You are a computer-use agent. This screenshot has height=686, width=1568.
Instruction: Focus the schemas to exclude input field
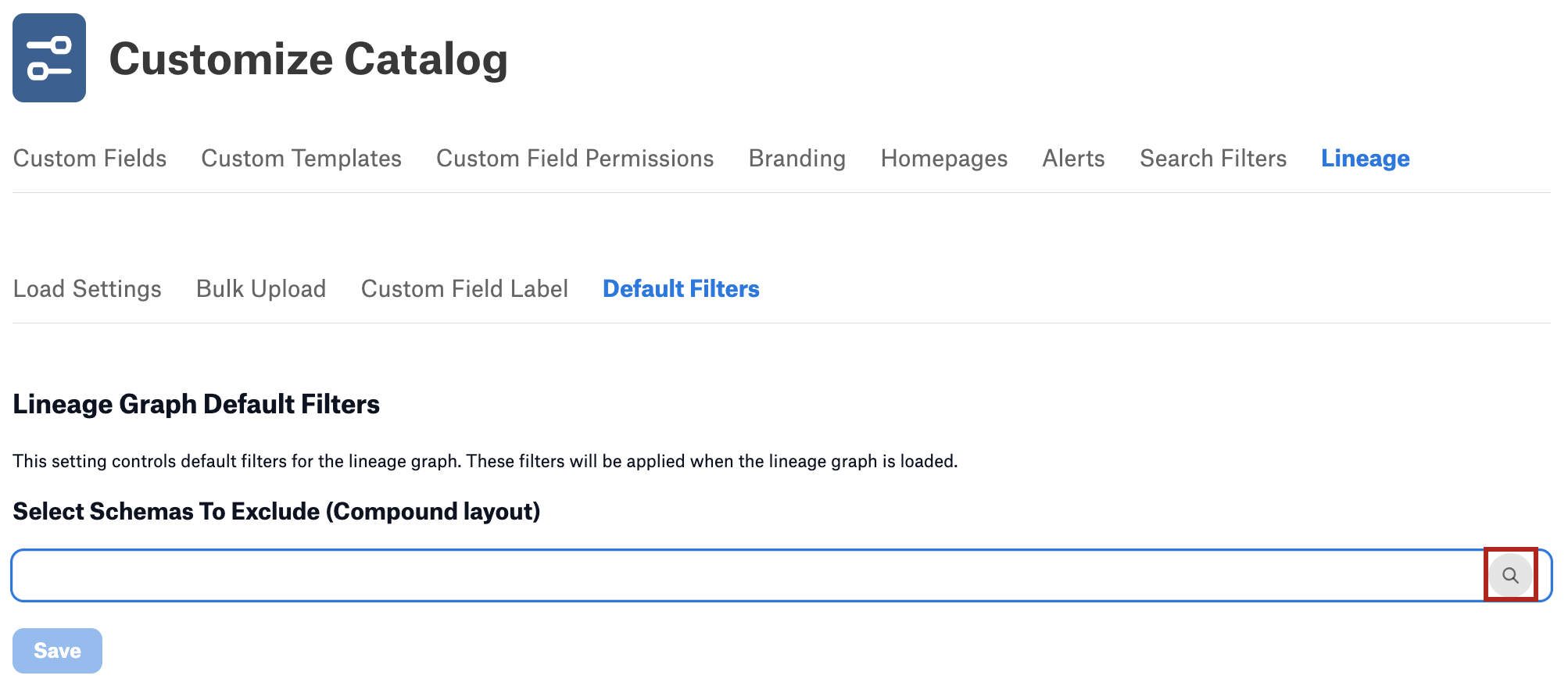pyautogui.click(x=749, y=576)
